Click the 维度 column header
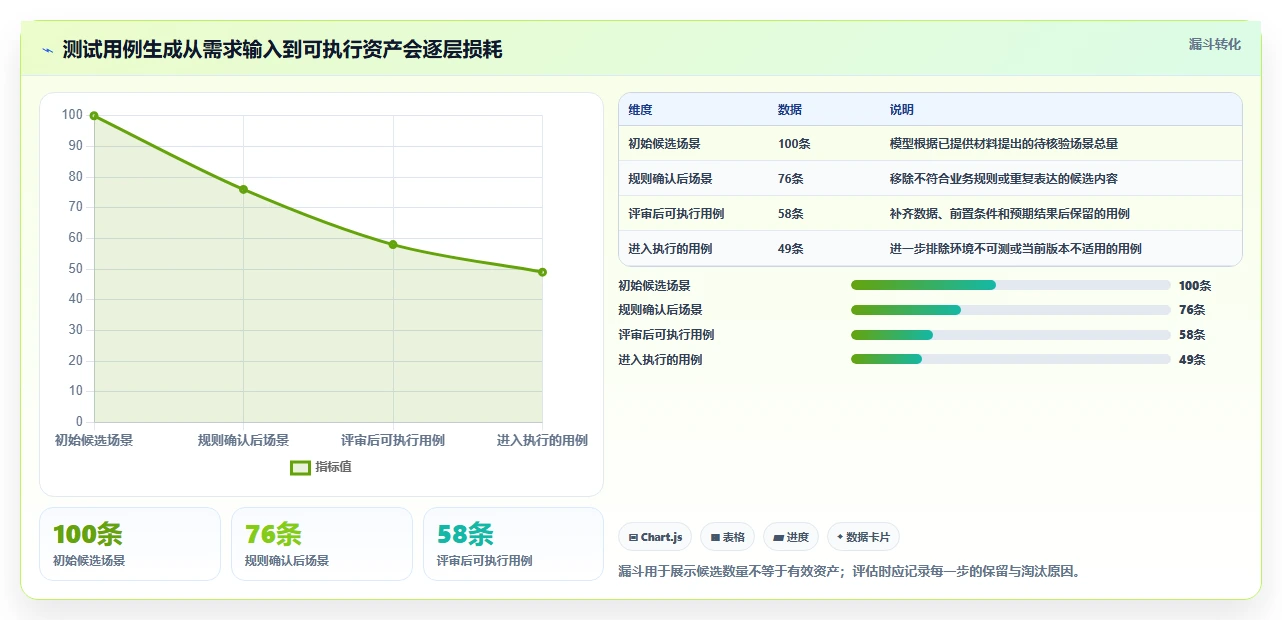Viewport: 1282px width, 620px height. pyautogui.click(x=640, y=110)
